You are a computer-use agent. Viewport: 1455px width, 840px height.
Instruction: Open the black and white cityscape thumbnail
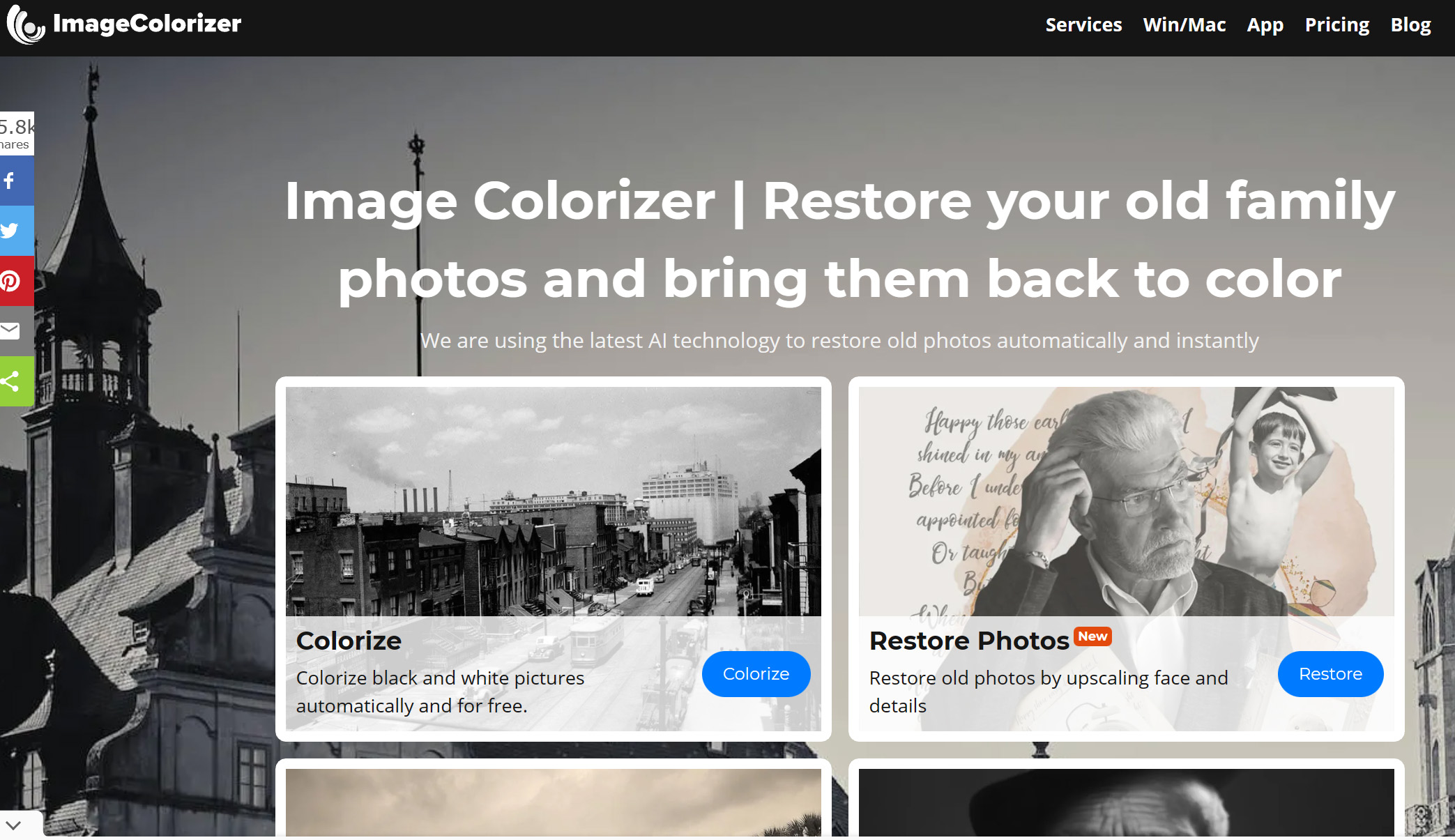554,502
